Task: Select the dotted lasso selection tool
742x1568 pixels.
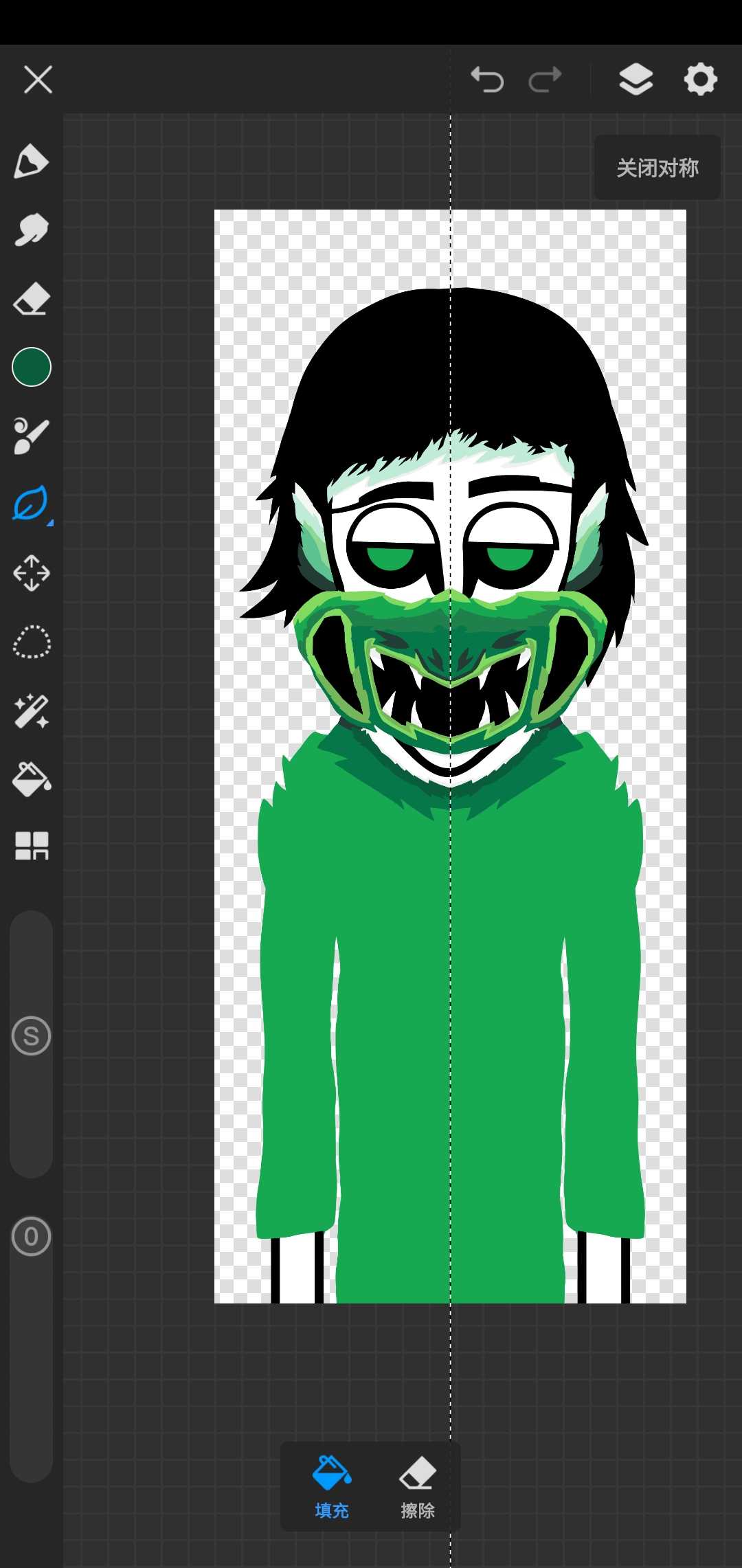Action: (x=32, y=642)
